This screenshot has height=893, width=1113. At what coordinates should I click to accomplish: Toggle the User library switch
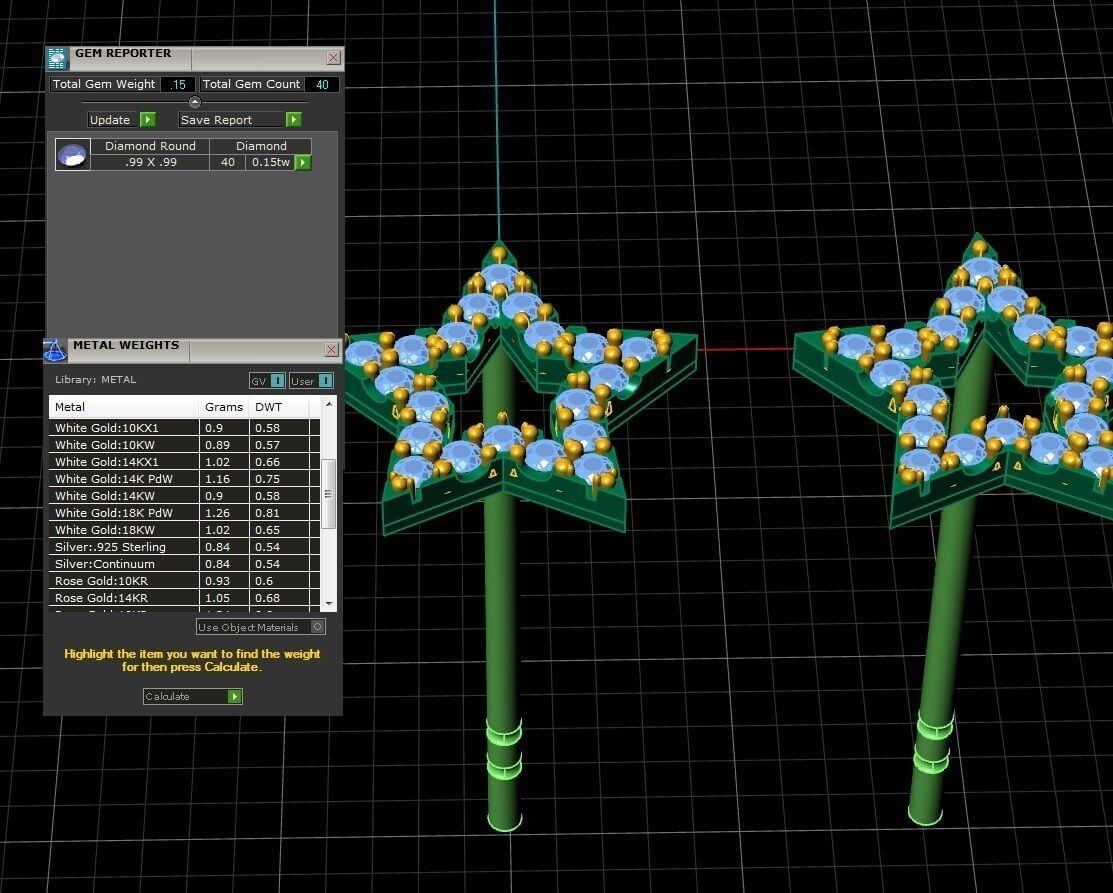point(325,381)
